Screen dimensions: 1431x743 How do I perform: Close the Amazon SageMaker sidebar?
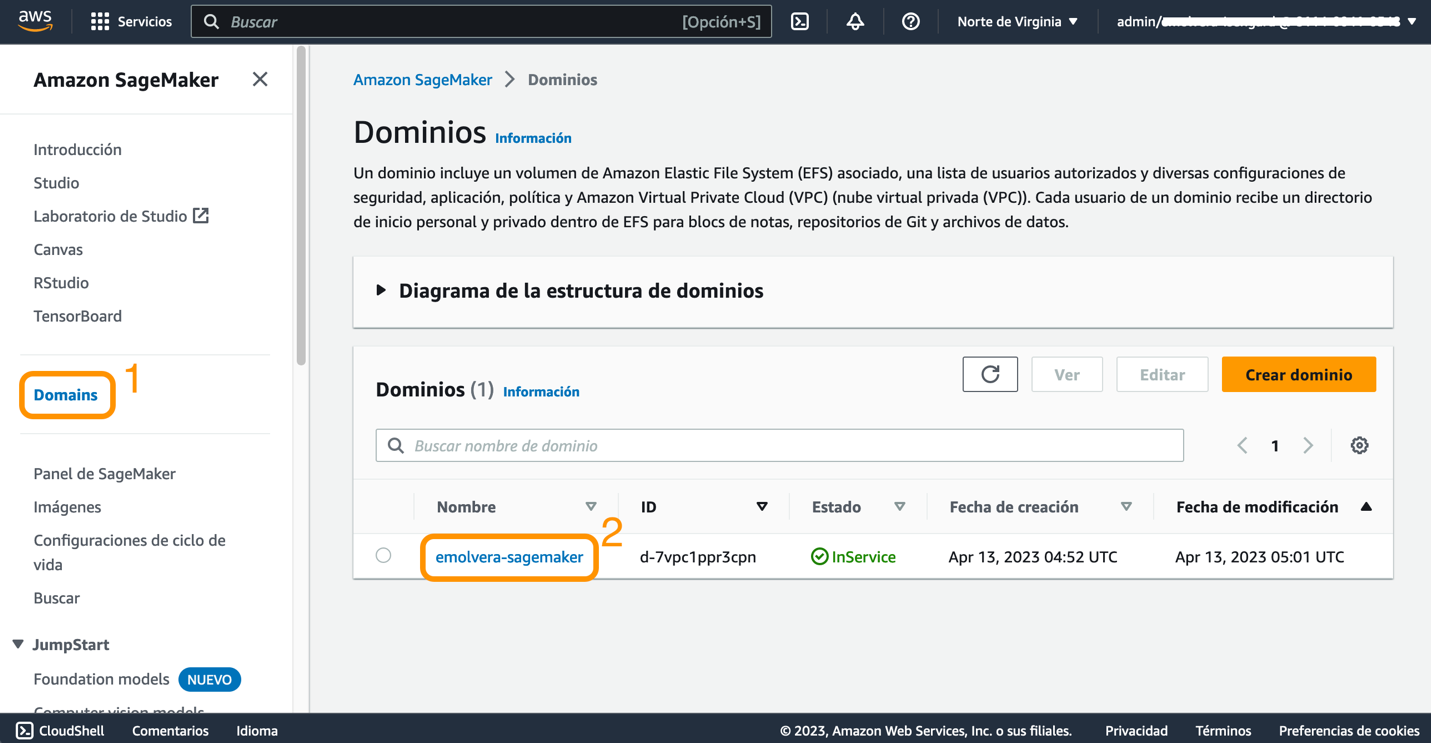260,79
